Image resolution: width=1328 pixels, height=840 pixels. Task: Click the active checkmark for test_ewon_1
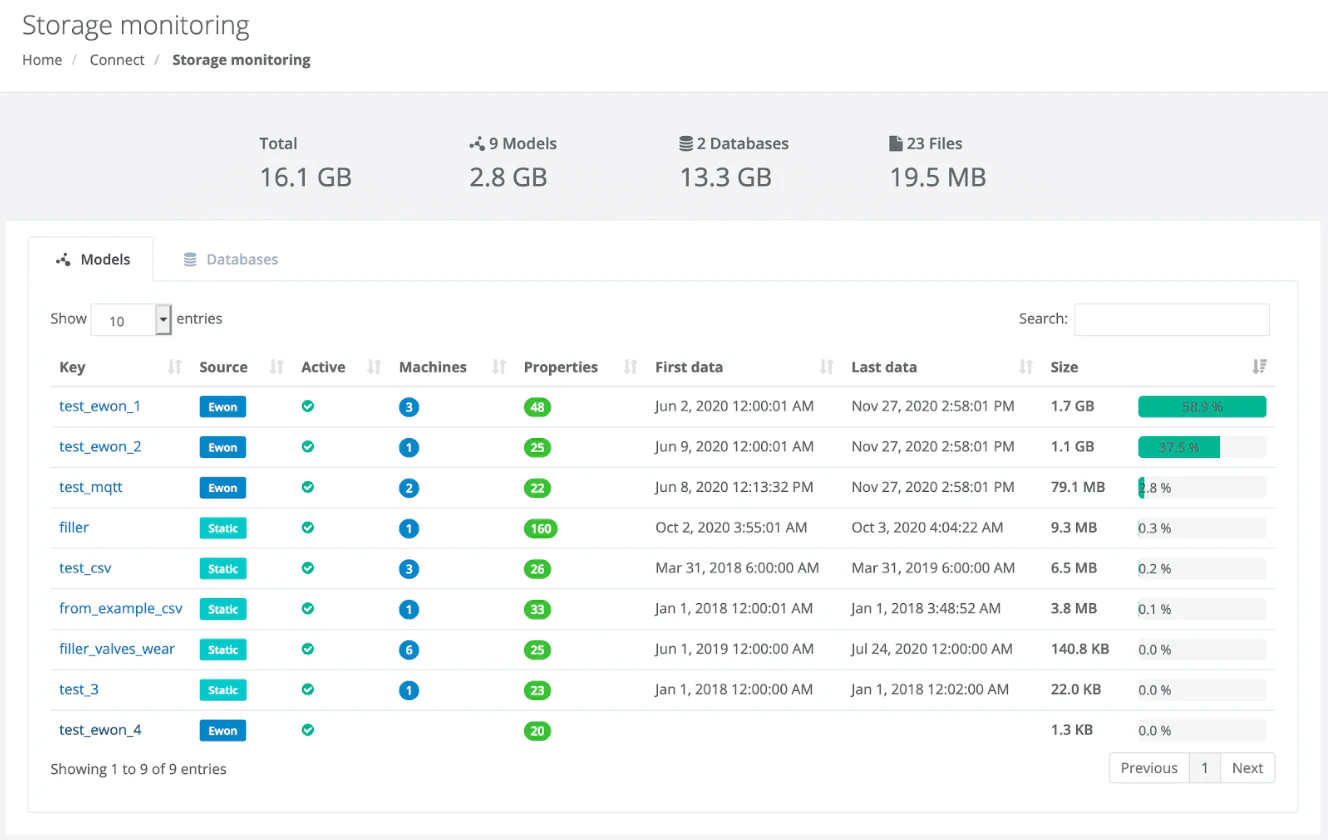pos(308,407)
